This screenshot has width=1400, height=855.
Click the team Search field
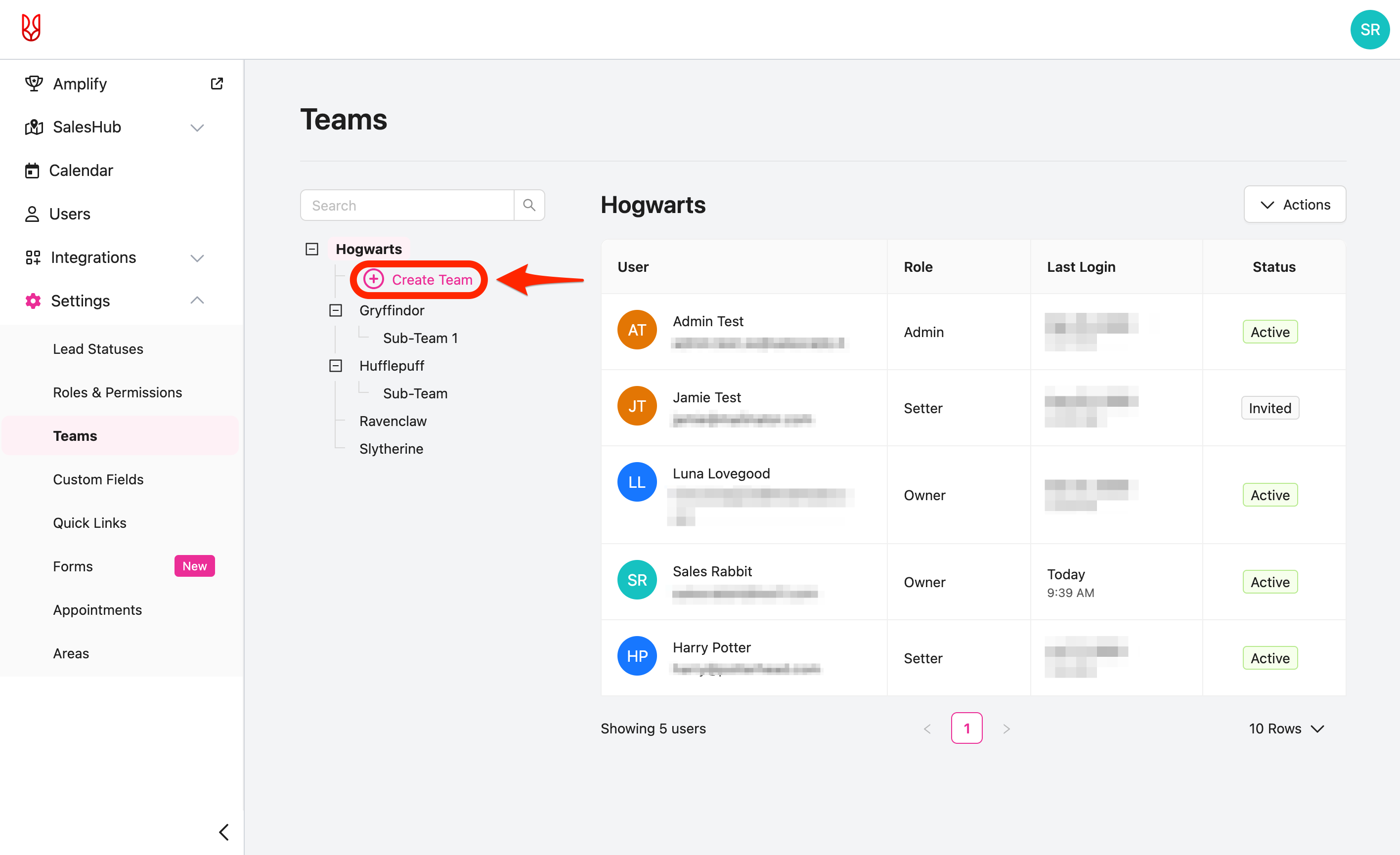point(407,206)
